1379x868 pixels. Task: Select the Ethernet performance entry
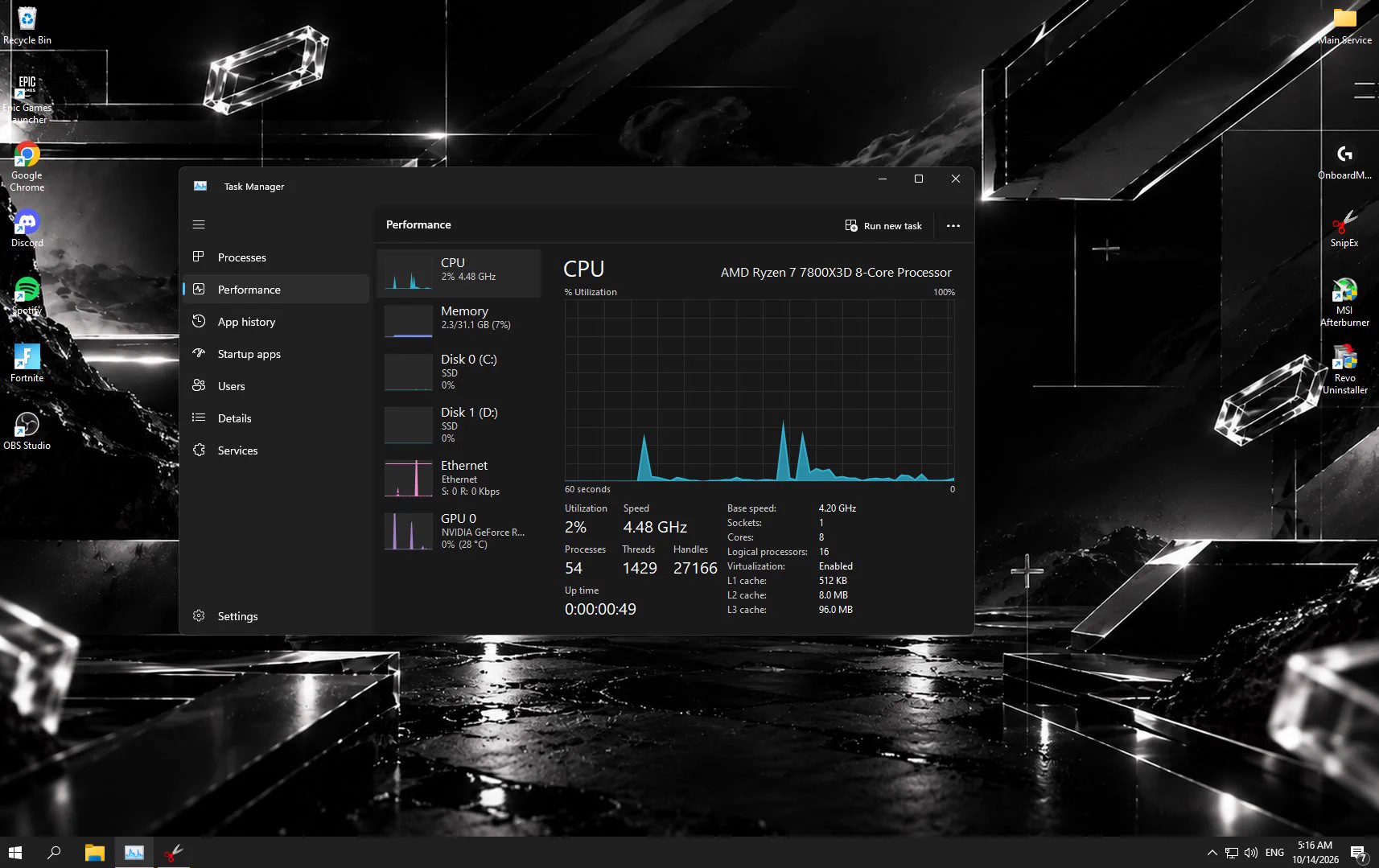pyautogui.click(x=459, y=478)
